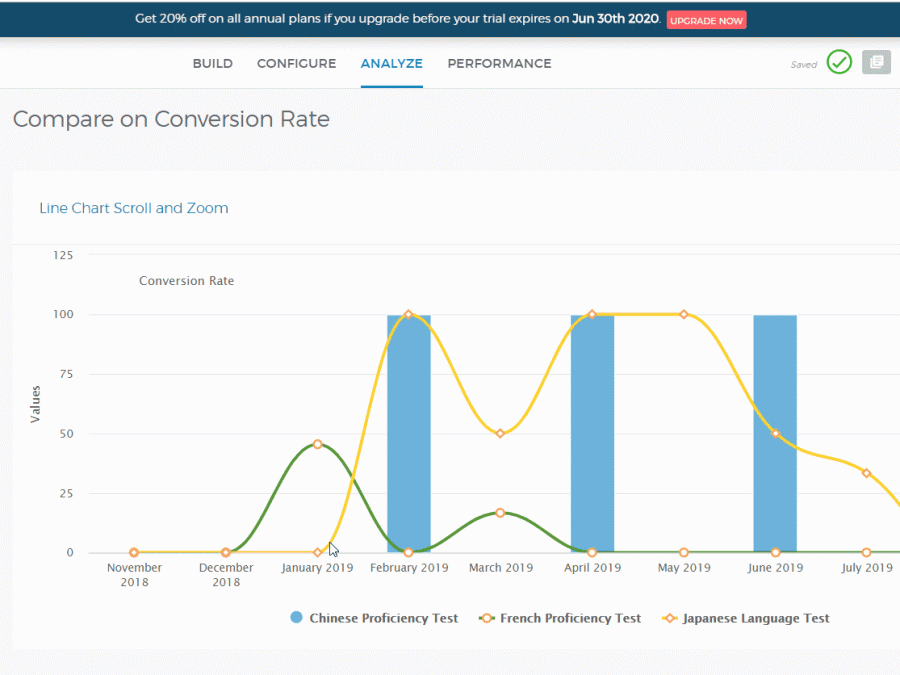The image size is (900, 675).
Task: Select the yellow line's July 2019 data point
Action: [x=866, y=473]
